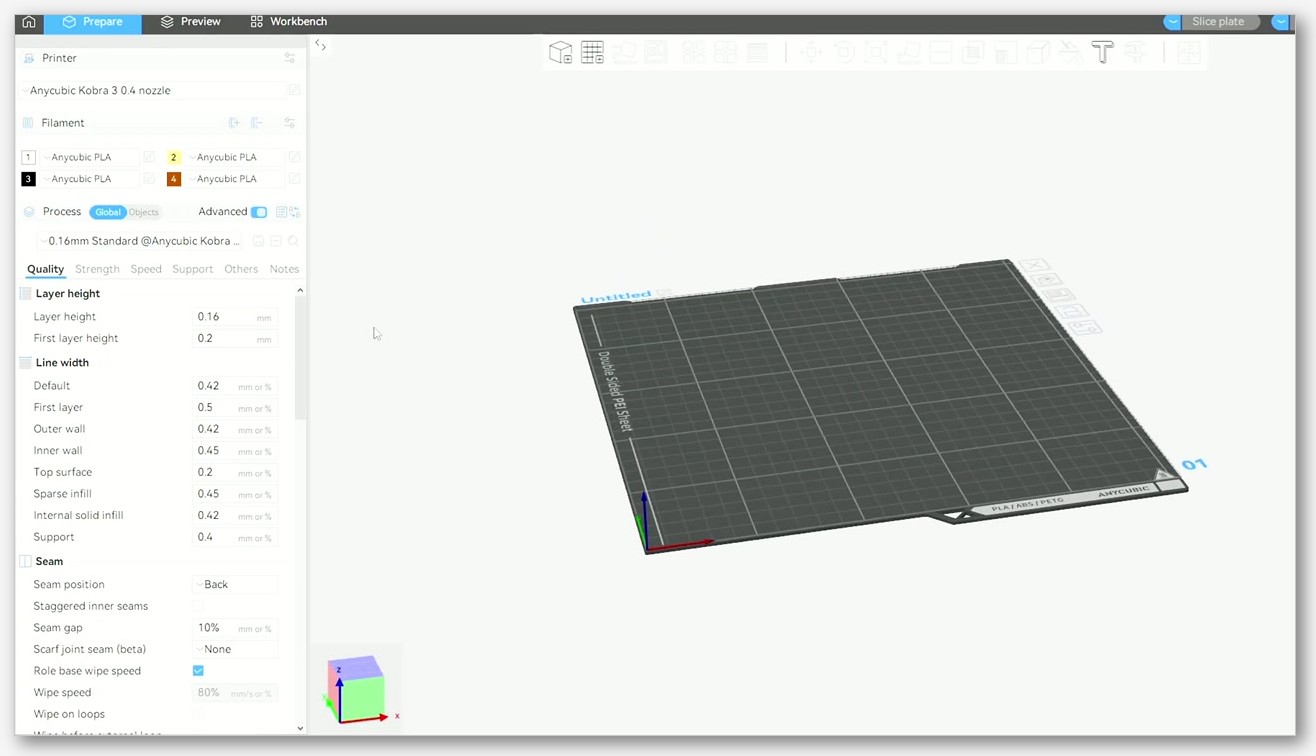Open the Support settings tab
Image resolution: width=1316 pixels, height=756 pixels.
[192, 269]
